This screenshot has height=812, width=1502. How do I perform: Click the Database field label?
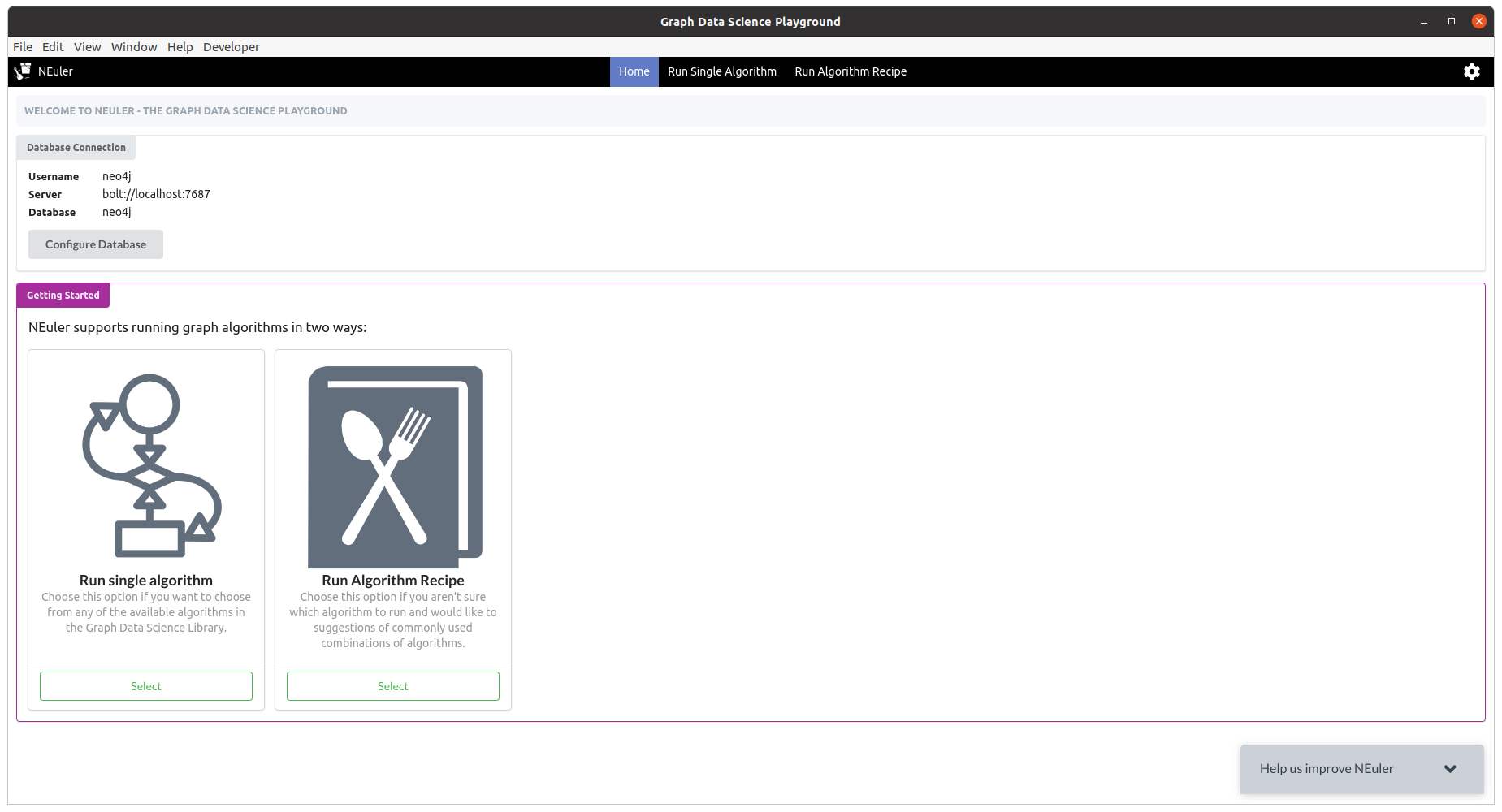[52, 213]
